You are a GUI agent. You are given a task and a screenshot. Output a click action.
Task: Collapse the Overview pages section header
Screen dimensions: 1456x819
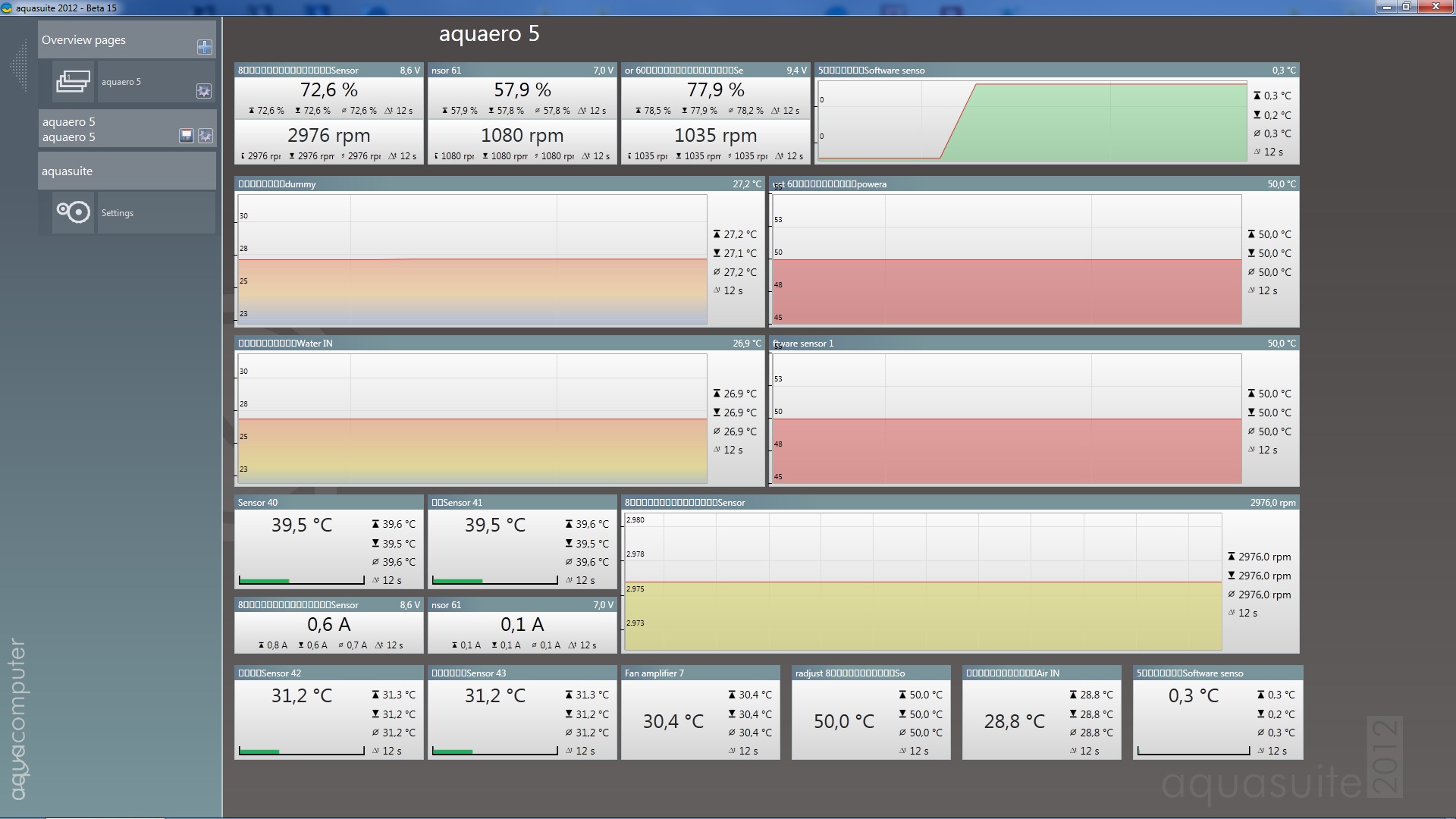[x=127, y=39]
